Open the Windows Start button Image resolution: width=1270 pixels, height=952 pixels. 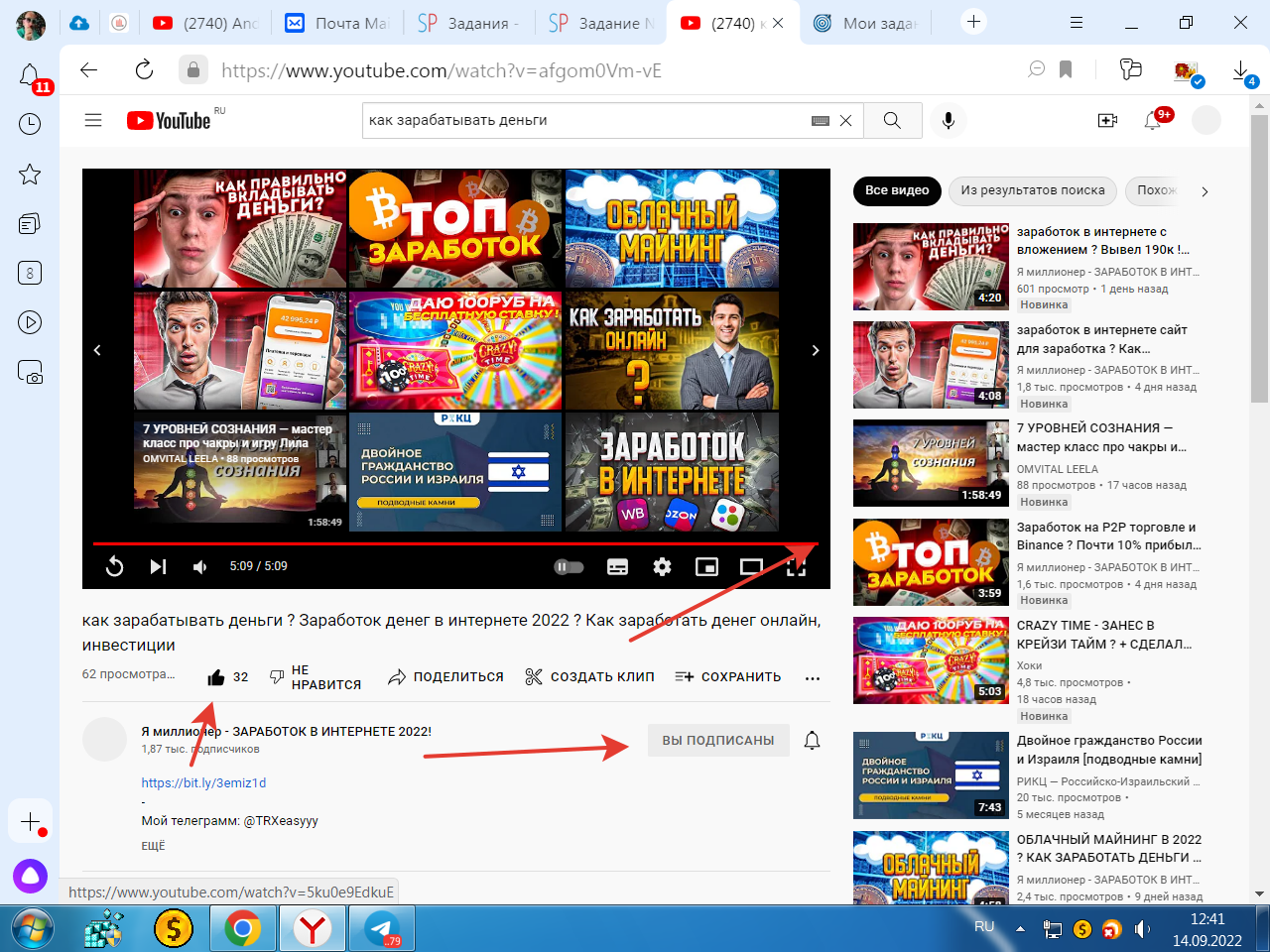click(x=33, y=928)
